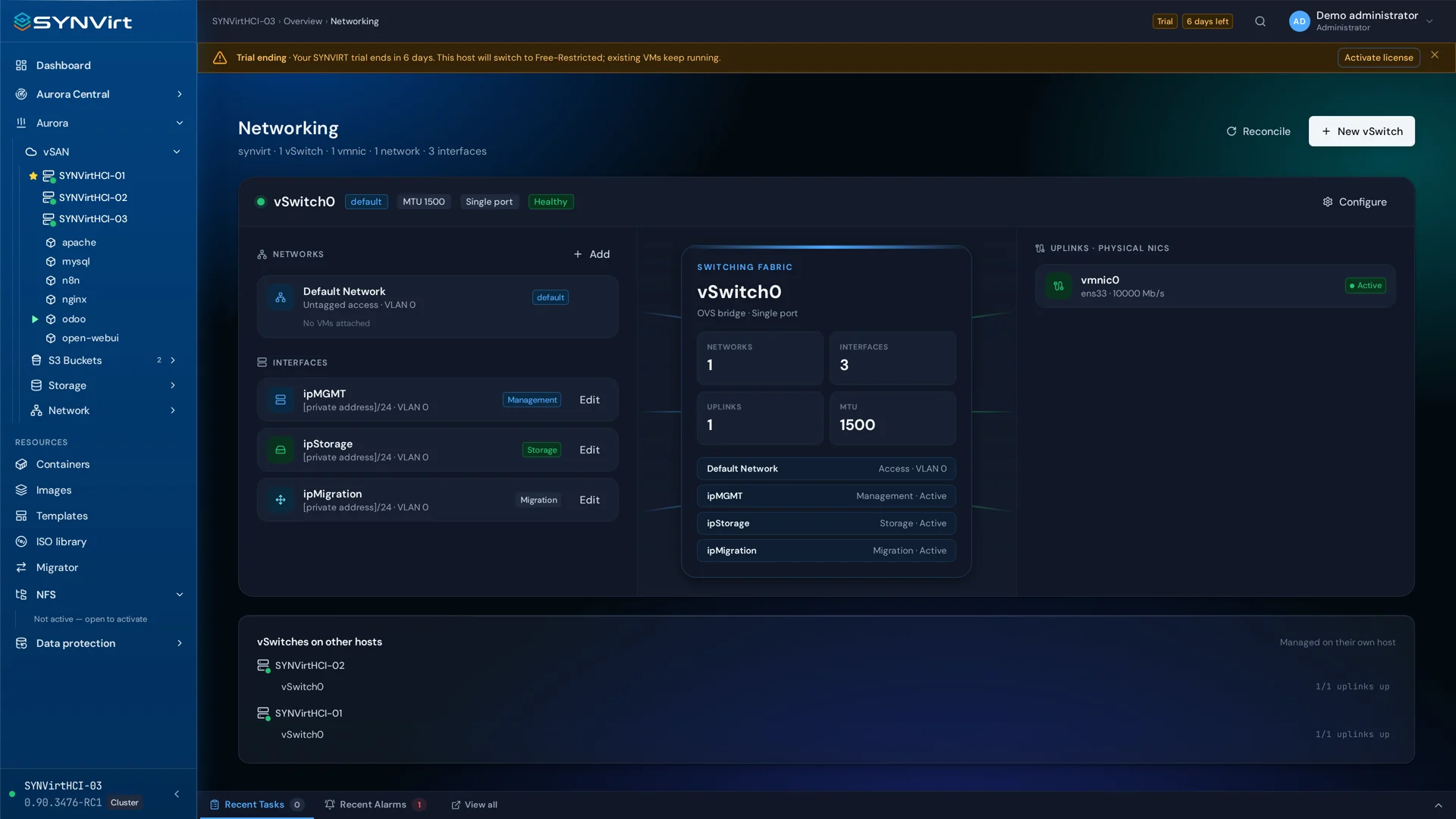Collapse the sidebar using bottom arrow
The height and width of the screenshot is (819, 1456).
[x=177, y=794]
